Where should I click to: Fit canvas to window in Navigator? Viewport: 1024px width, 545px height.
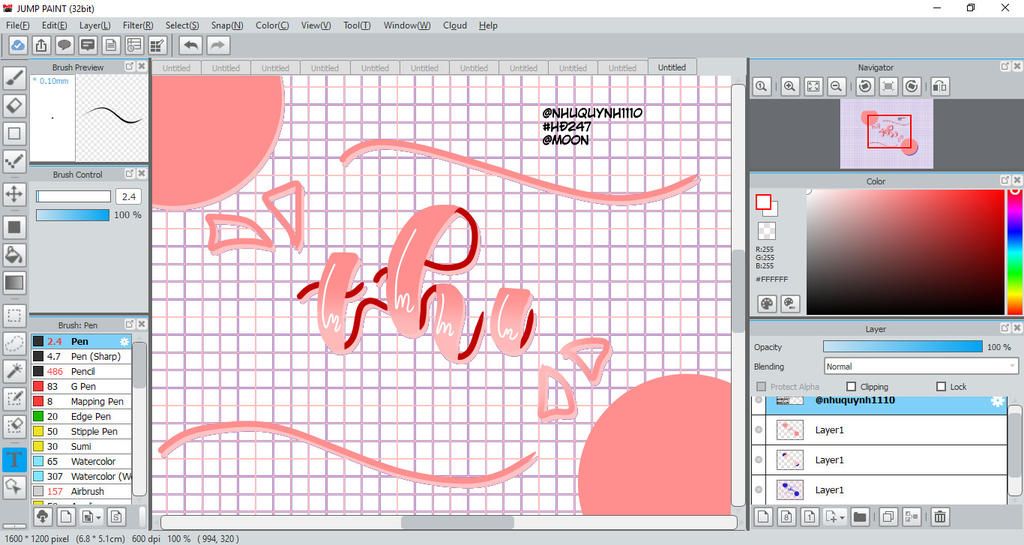pos(813,86)
